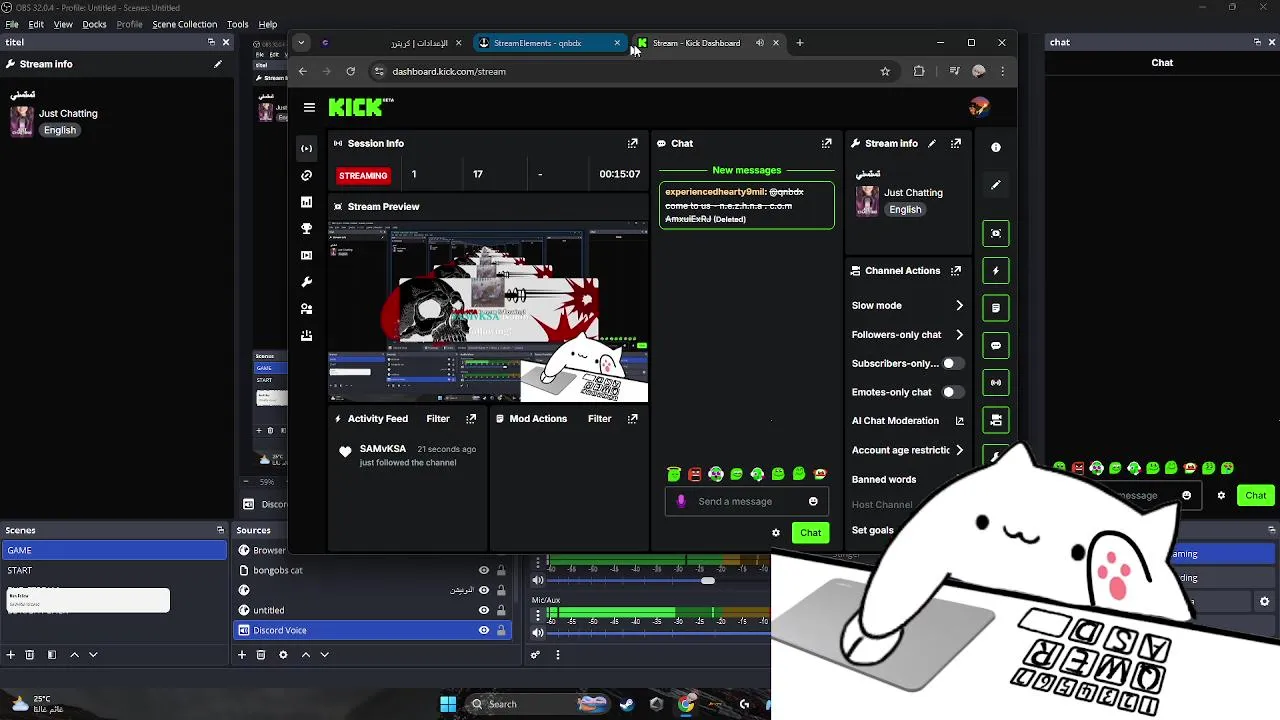Open AI Chat Moderation external link icon
The height and width of the screenshot is (720, 1280).
pyautogui.click(x=960, y=421)
